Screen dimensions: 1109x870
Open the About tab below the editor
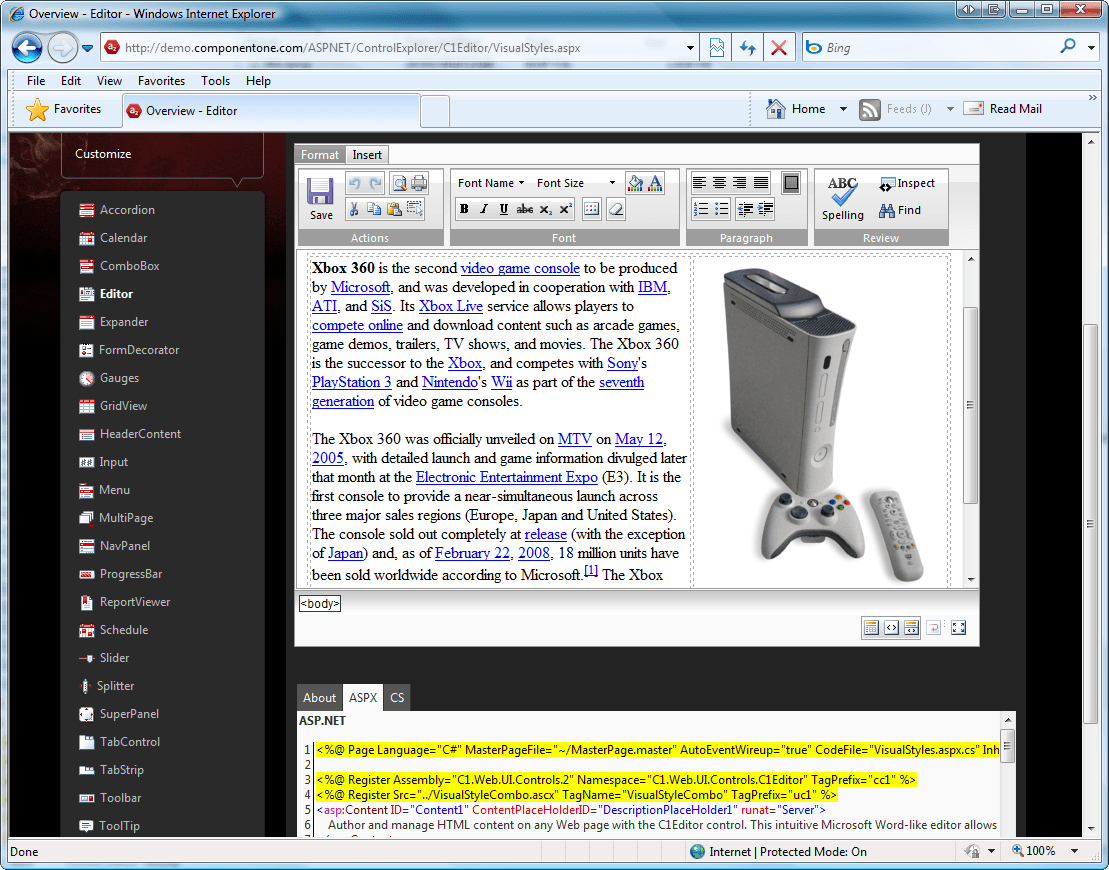[319, 697]
